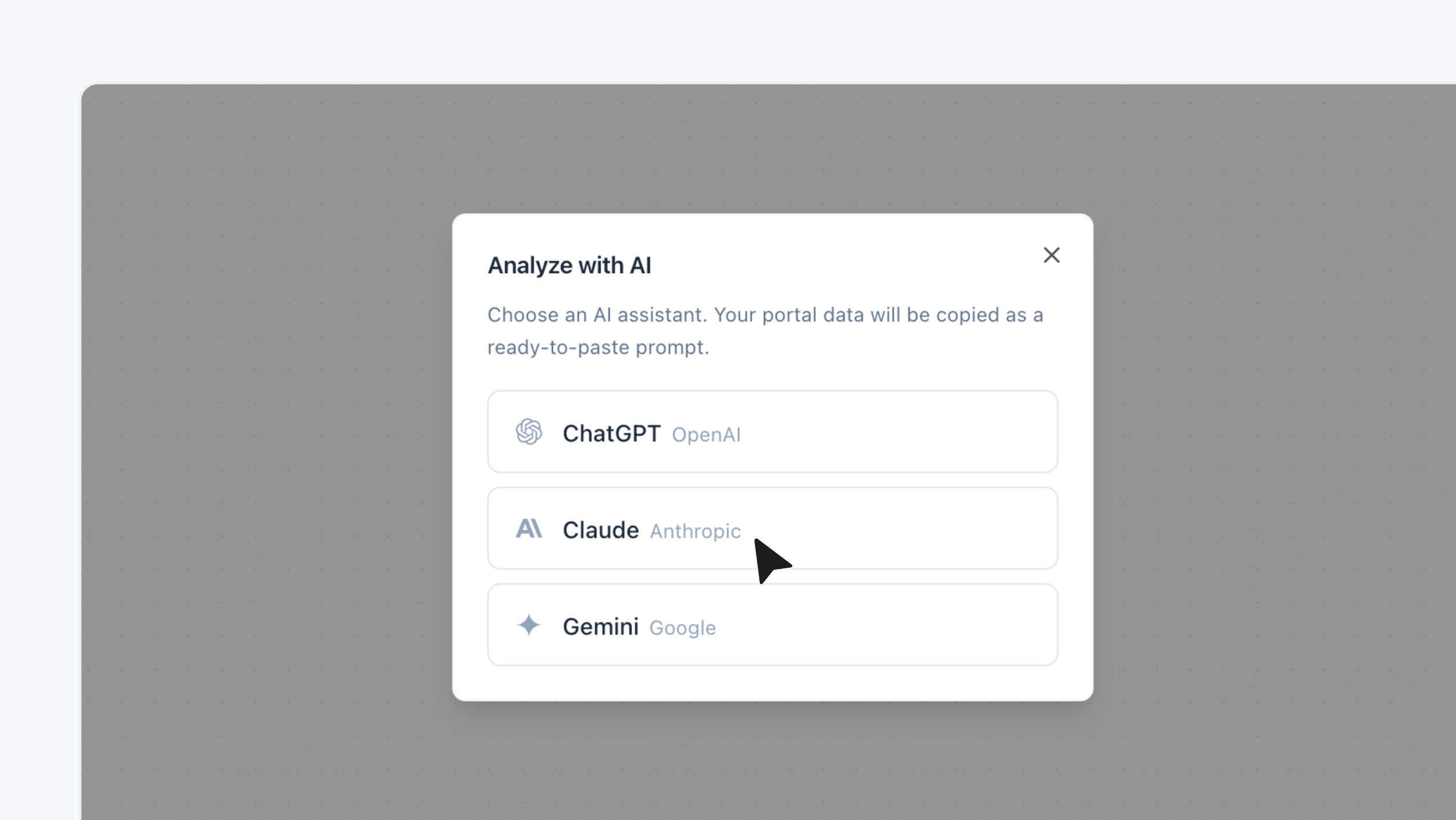Image resolution: width=1456 pixels, height=820 pixels.
Task: Click the OpenAI subtitle next to ChatGPT
Action: coord(706,435)
